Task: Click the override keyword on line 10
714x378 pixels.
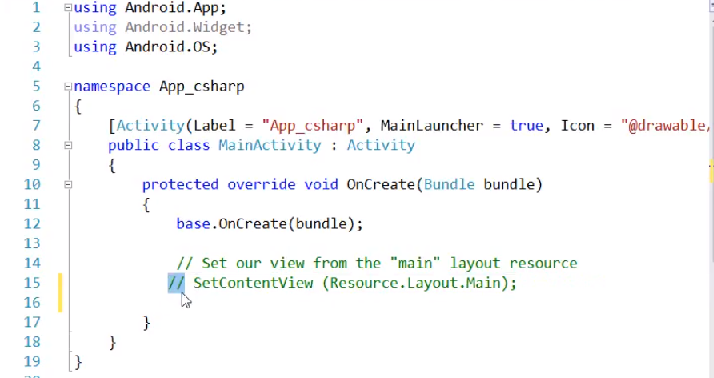Action: (x=261, y=184)
